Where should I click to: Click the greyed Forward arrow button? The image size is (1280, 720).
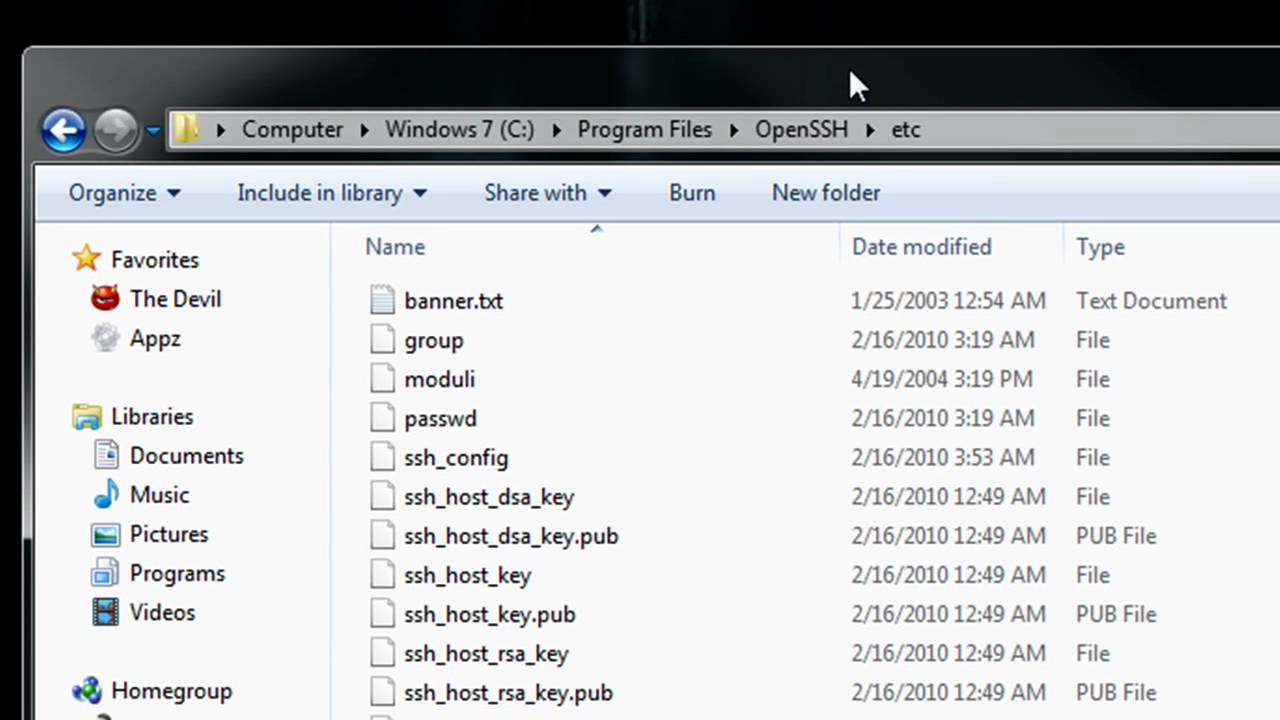116,130
